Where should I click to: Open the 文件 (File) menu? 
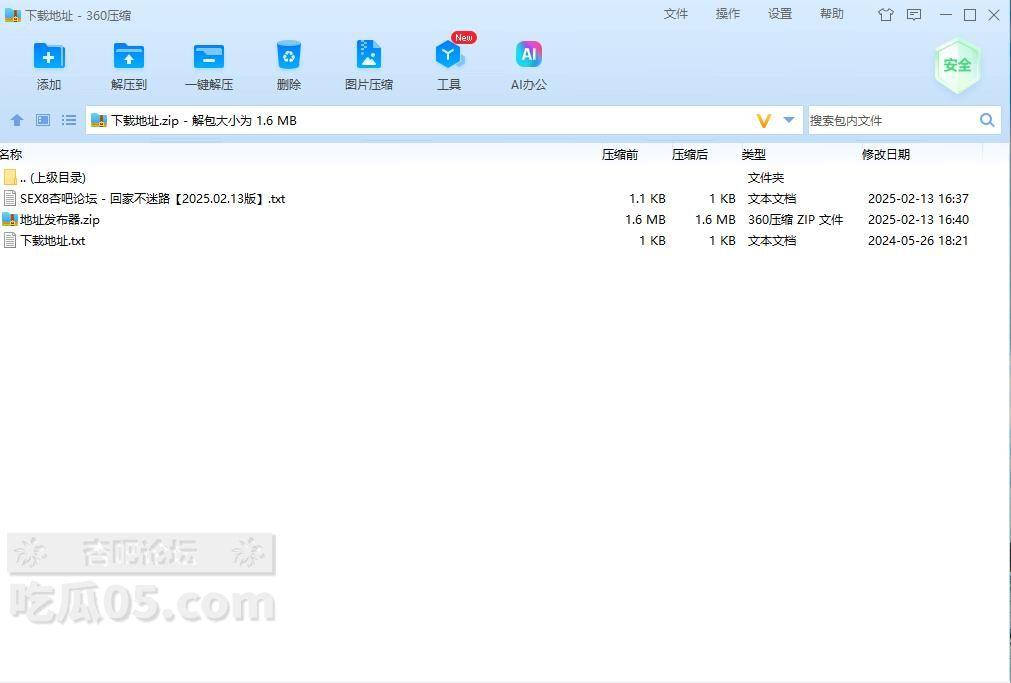click(676, 14)
